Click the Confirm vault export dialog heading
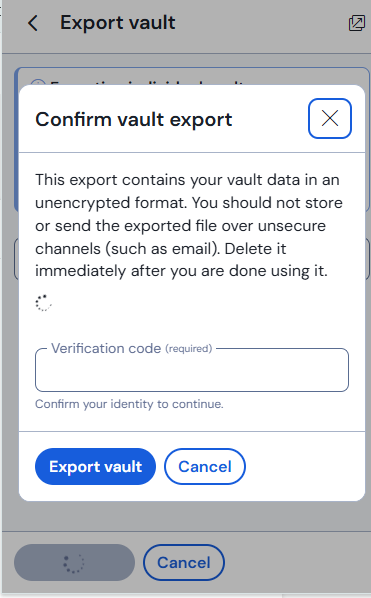Image resolution: width=371 pixels, height=598 pixels. click(134, 119)
